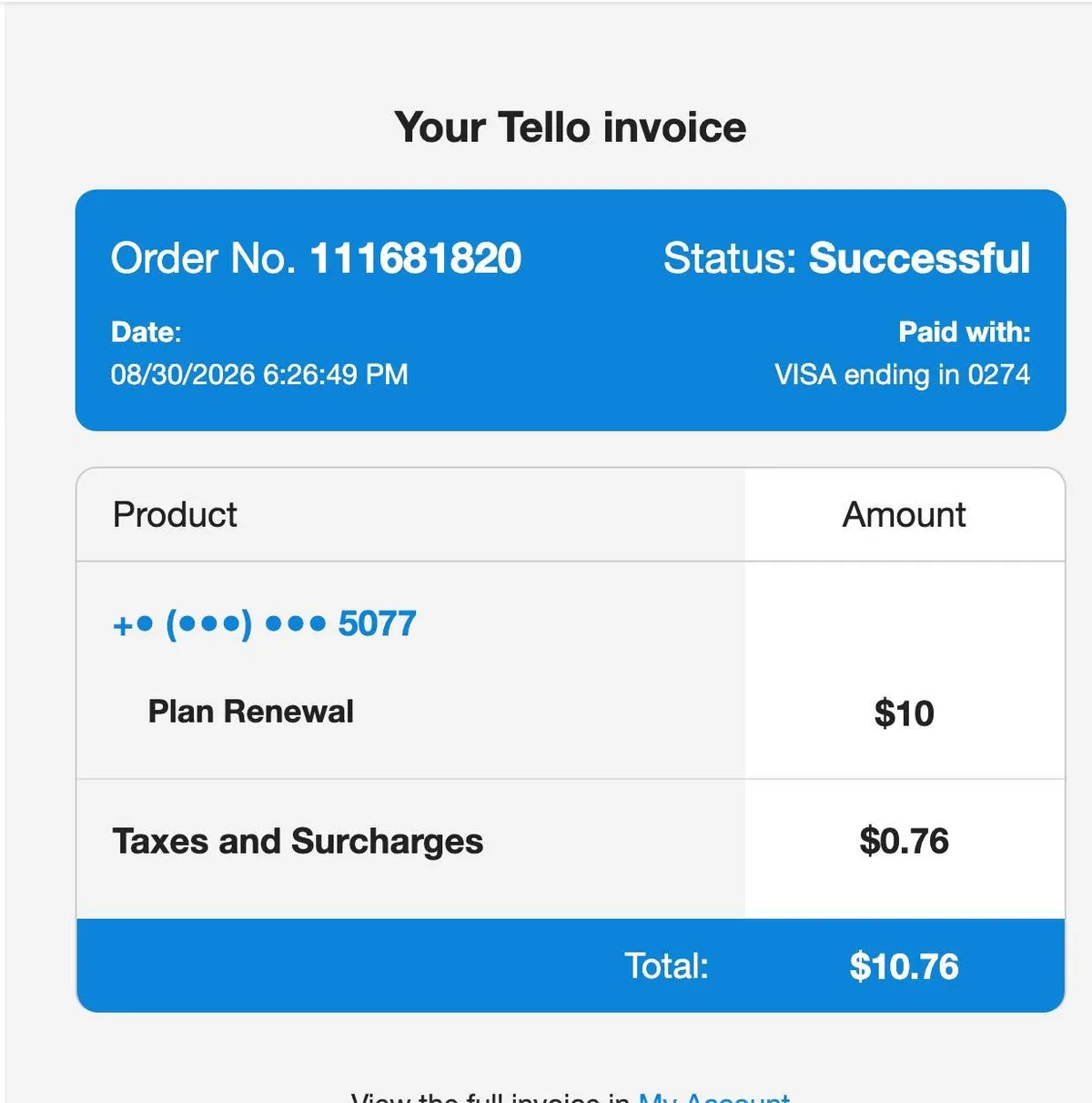Image resolution: width=1092 pixels, height=1103 pixels.
Task: Click the $10 plan renewal amount
Action: [905, 713]
